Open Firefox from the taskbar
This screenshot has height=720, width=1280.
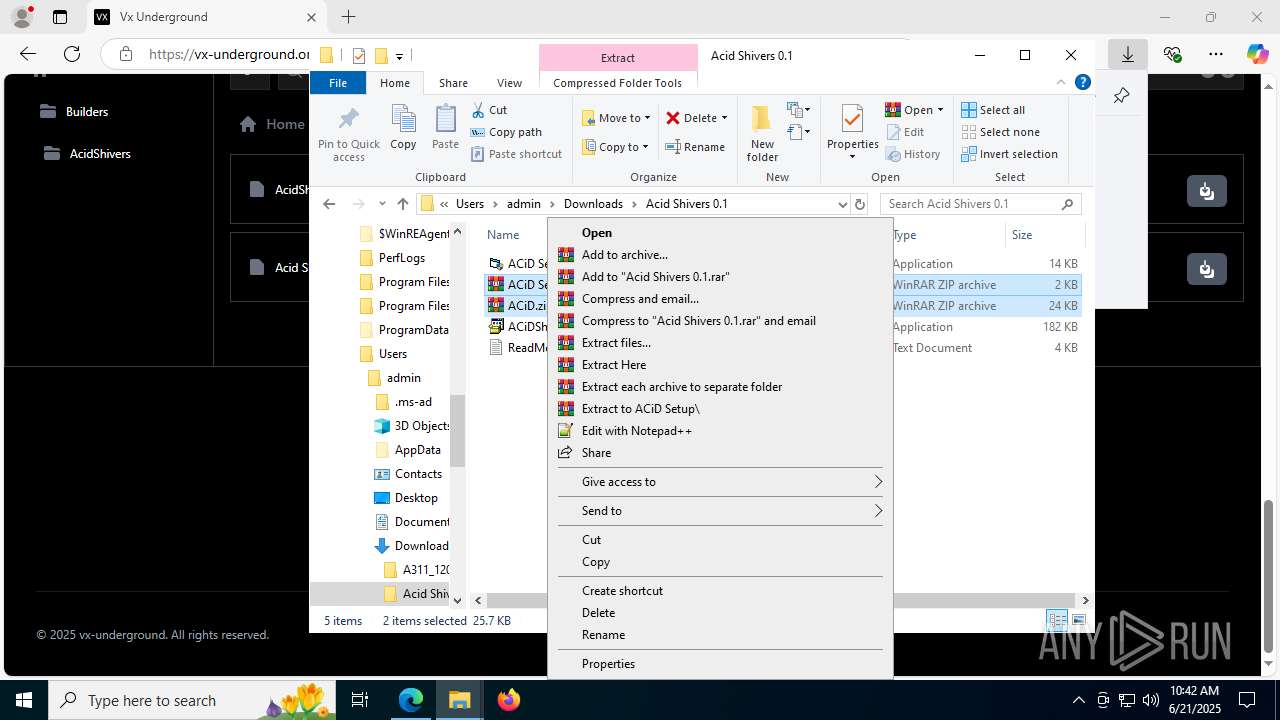509,700
